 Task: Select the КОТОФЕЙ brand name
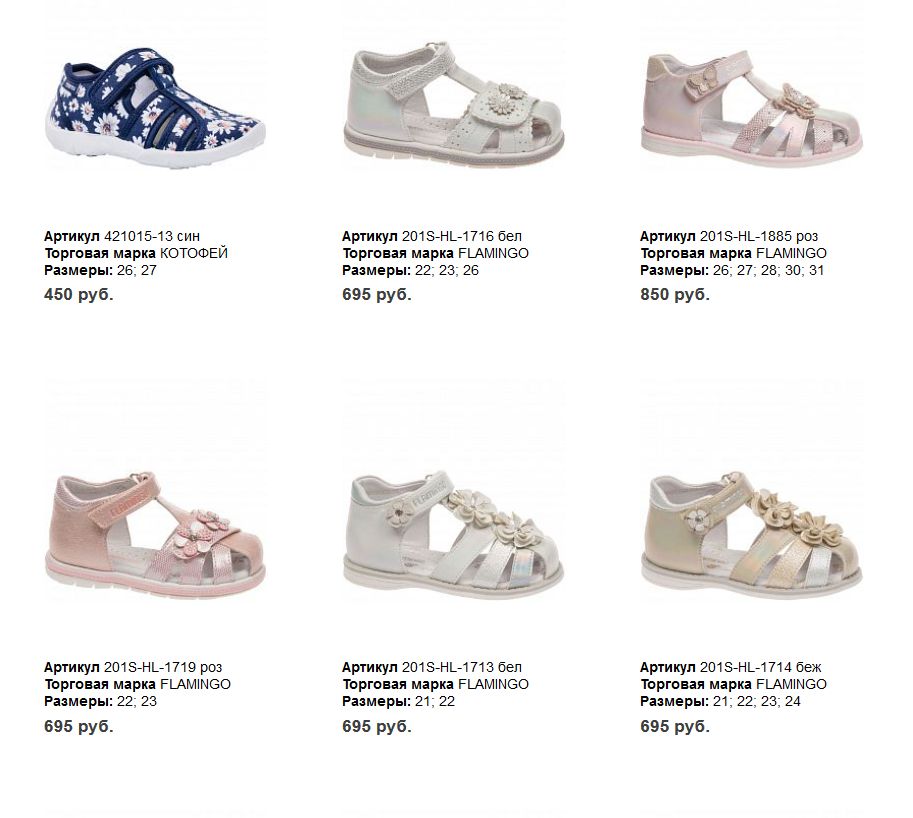[194, 253]
